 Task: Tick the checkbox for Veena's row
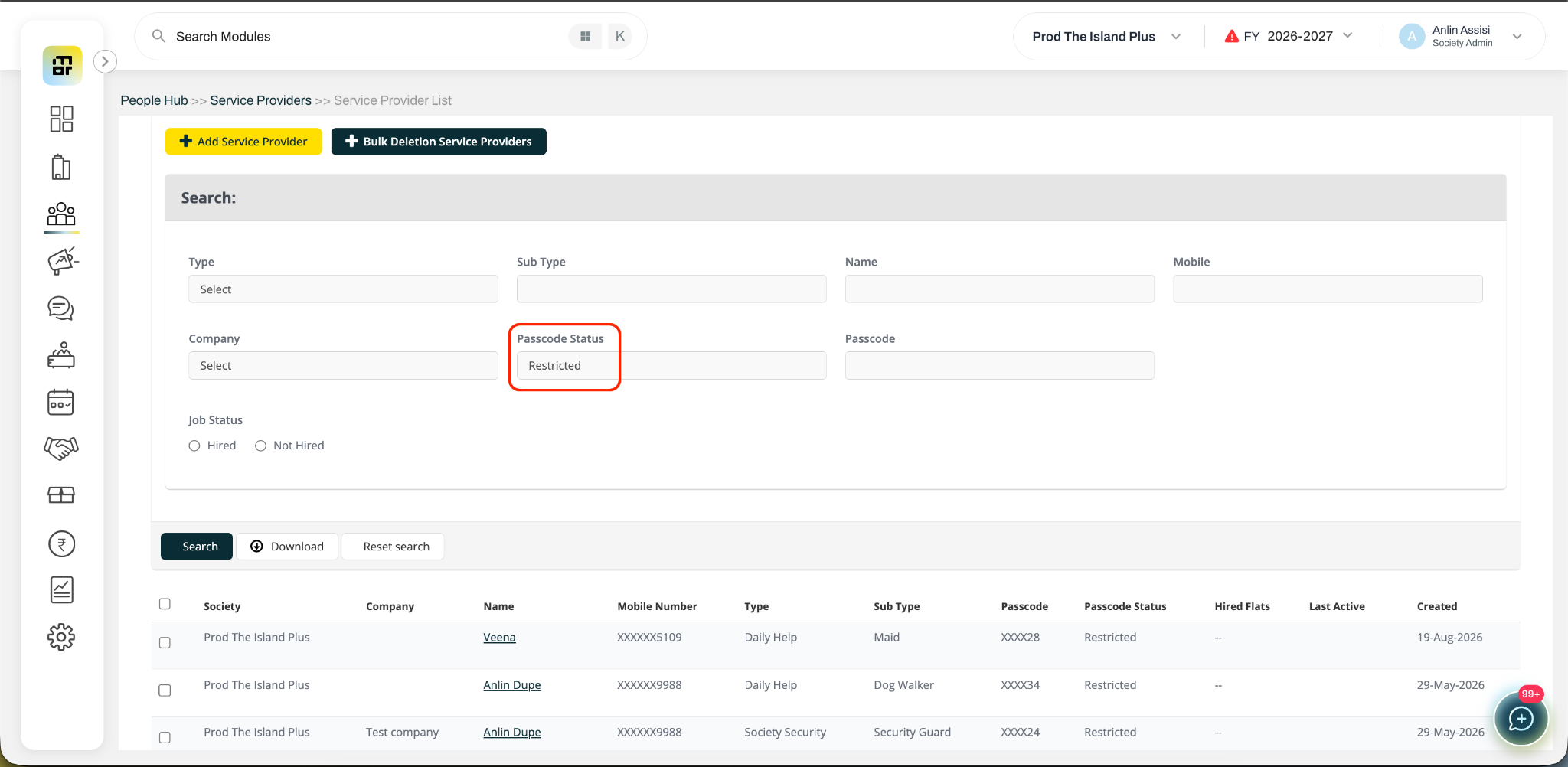coord(165,643)
